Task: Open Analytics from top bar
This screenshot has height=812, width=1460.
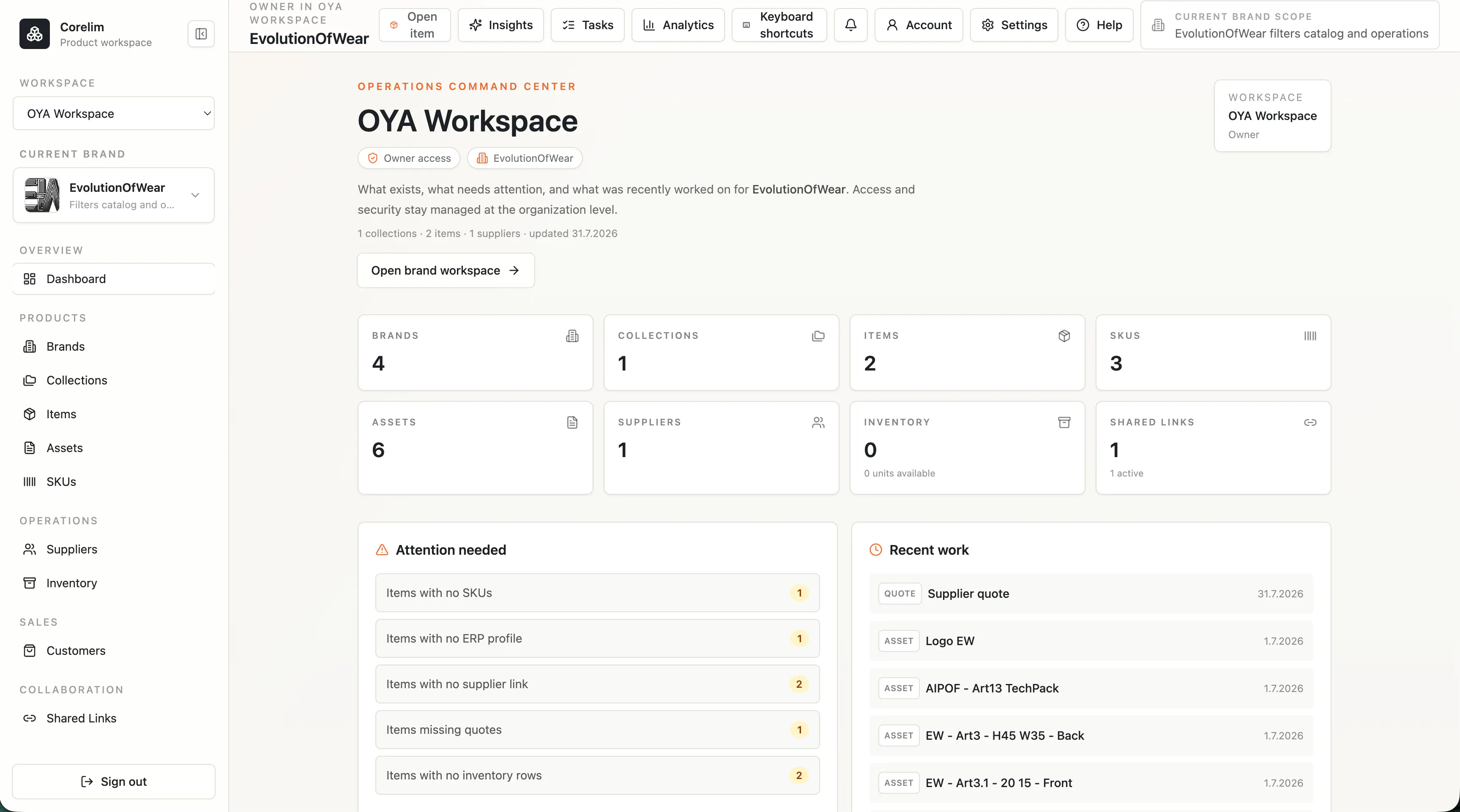Action: [678, 25]
